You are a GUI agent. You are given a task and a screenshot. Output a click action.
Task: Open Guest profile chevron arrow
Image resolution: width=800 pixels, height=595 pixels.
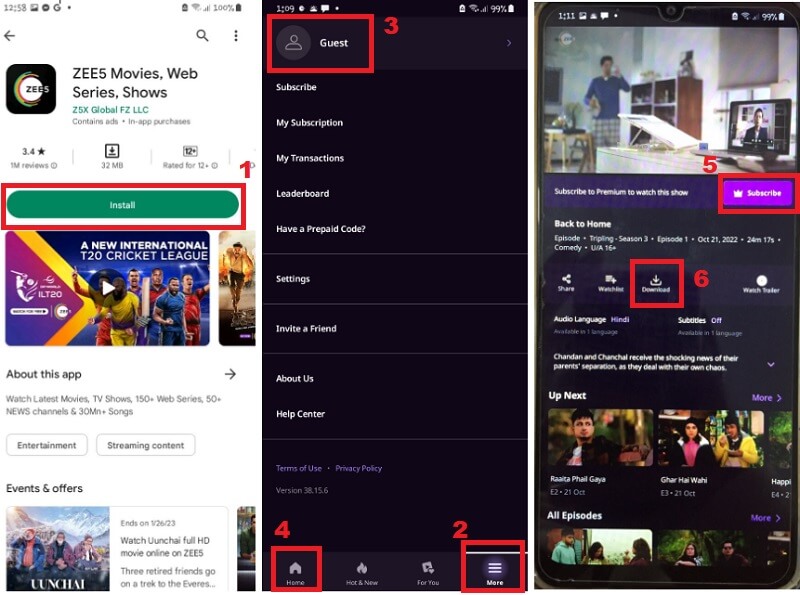click(509, 43)
